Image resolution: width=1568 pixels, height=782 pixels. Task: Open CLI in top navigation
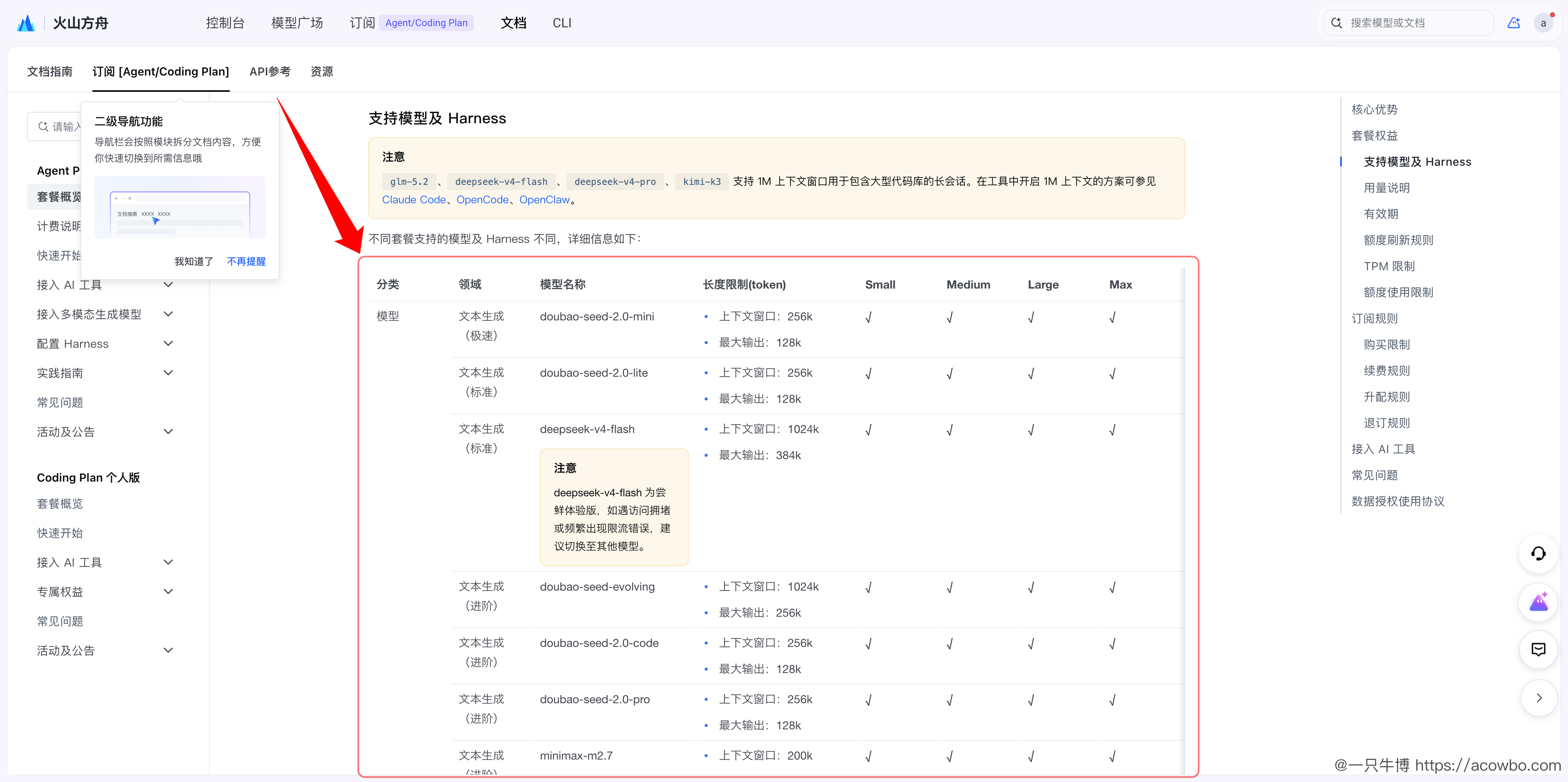(x=562, y=23)
